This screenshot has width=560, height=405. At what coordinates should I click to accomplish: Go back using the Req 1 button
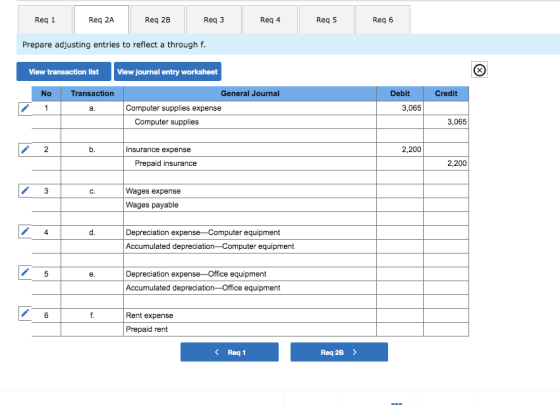[x=229, y=352]
